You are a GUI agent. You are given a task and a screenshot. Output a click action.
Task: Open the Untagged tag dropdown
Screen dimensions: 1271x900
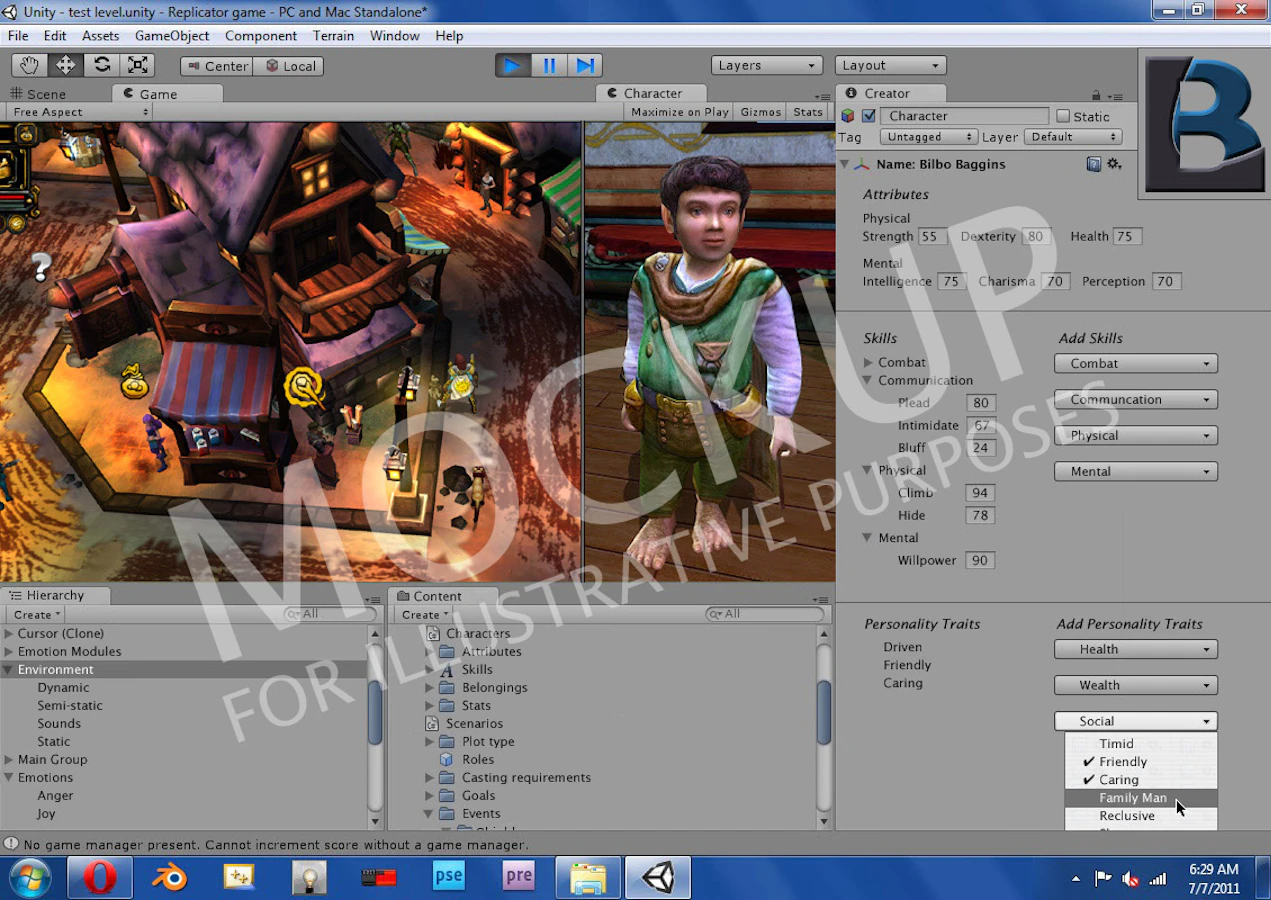pyautogui.click(x=928, y=137)
